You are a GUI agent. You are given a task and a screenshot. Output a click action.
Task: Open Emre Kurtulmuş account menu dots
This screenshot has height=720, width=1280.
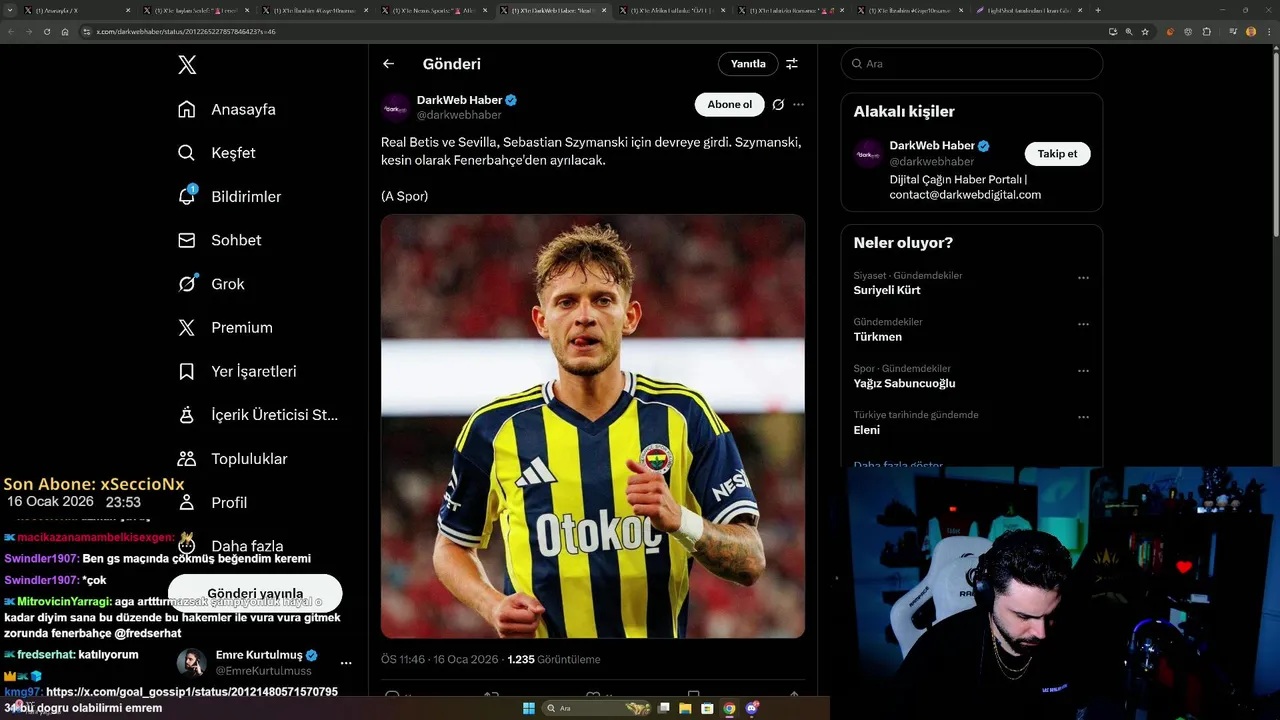coord(346,663)
